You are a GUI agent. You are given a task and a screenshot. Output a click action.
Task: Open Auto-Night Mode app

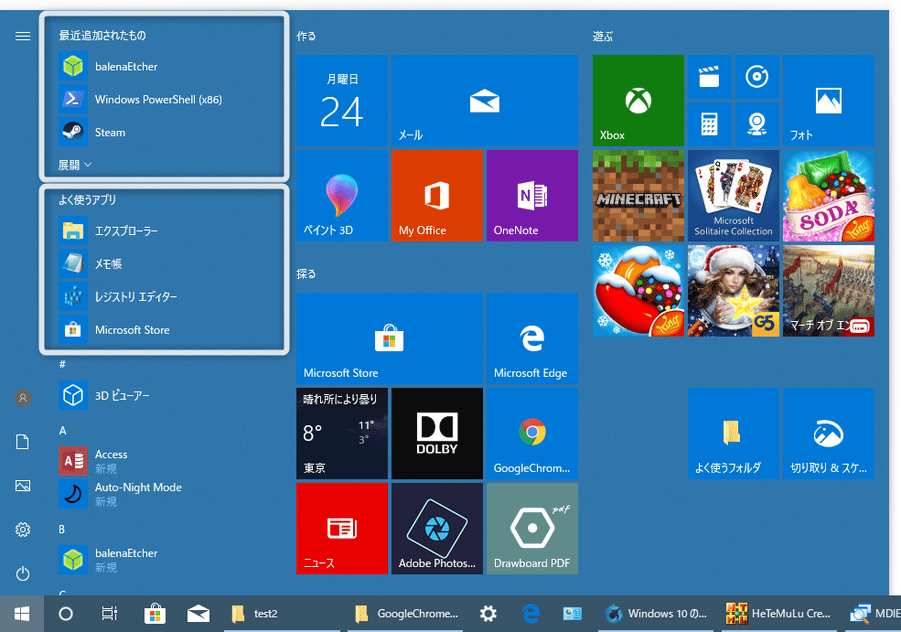pos(165,494)
